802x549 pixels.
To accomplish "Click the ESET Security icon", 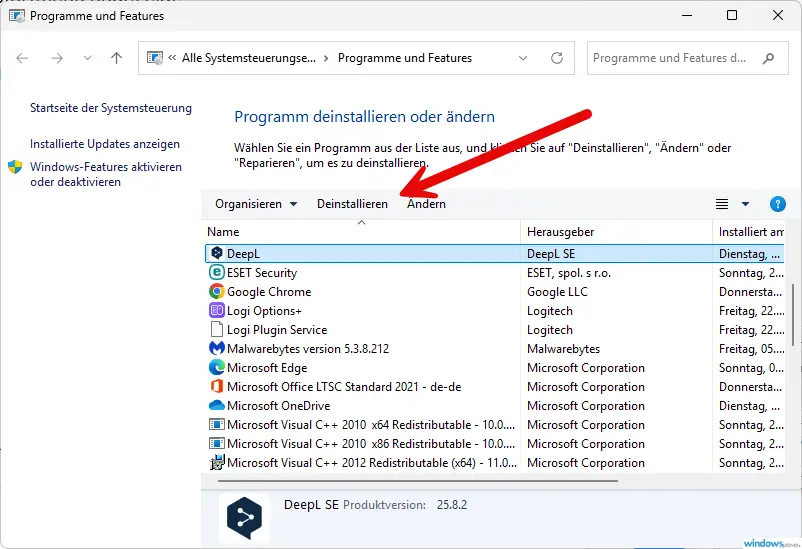I will pos(217,272).
